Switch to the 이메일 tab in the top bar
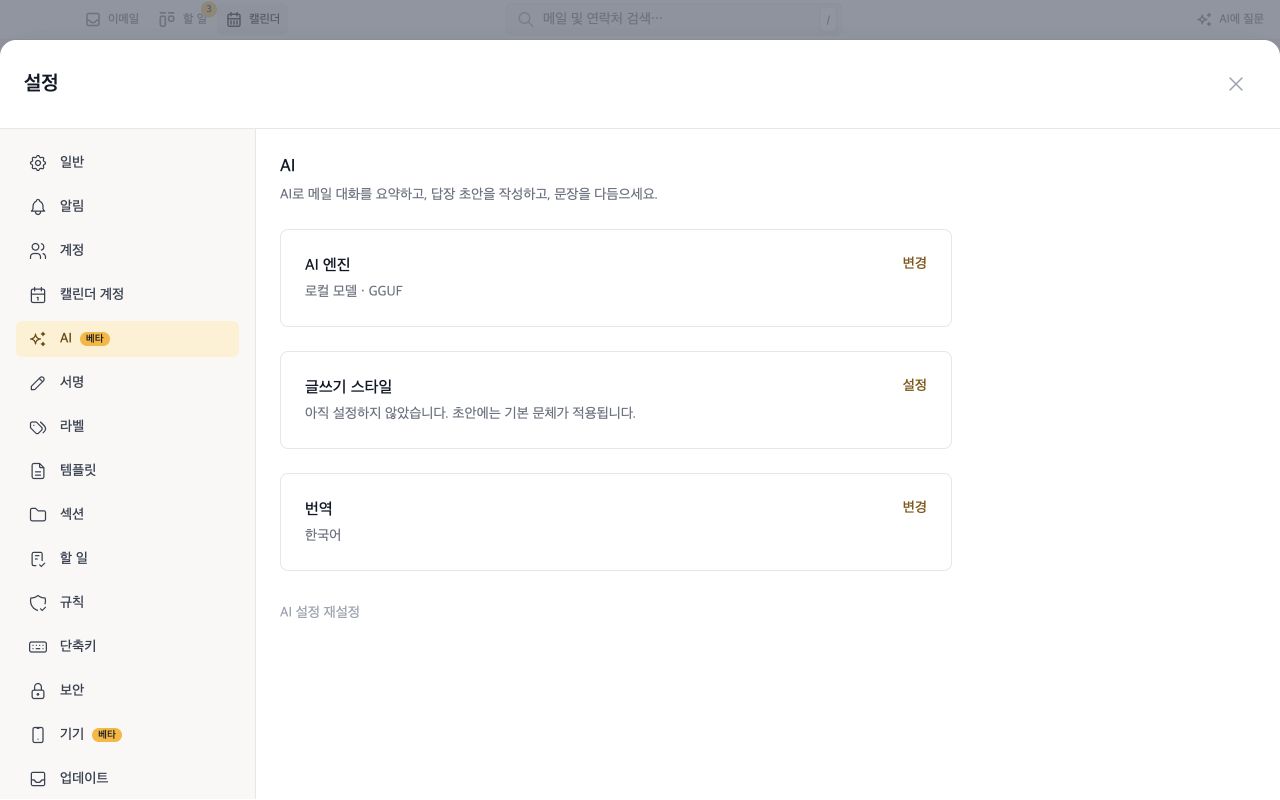 click(112, 19)
